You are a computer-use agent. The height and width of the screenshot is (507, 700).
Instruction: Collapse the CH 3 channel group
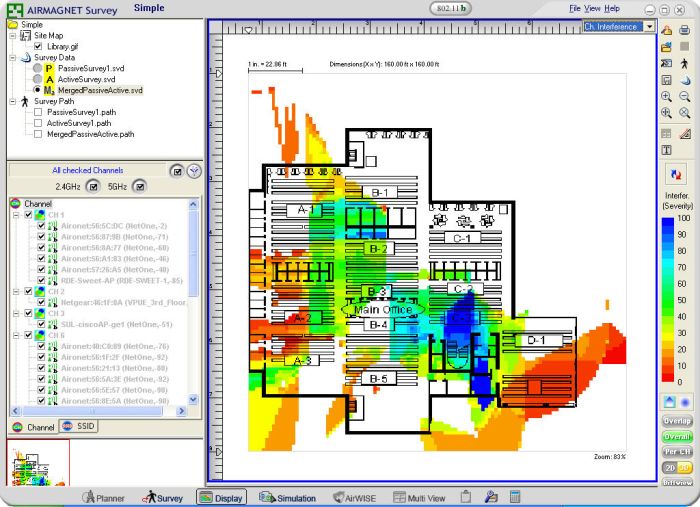click(16, 313)
